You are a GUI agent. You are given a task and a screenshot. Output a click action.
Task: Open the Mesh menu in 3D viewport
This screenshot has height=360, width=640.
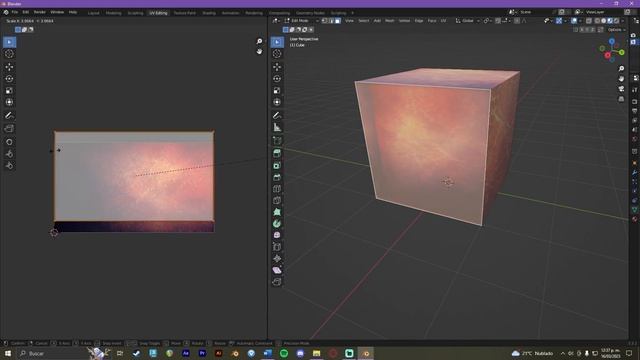coord(390,21)
